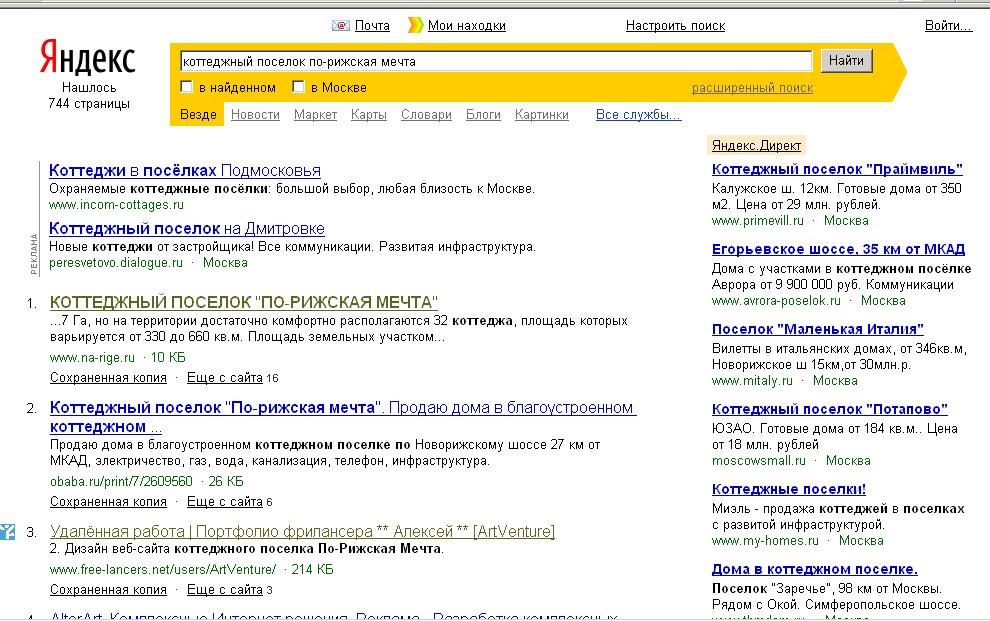Click the Войти login link
This screenshot has height=621, width=990.
pos(948,26)
